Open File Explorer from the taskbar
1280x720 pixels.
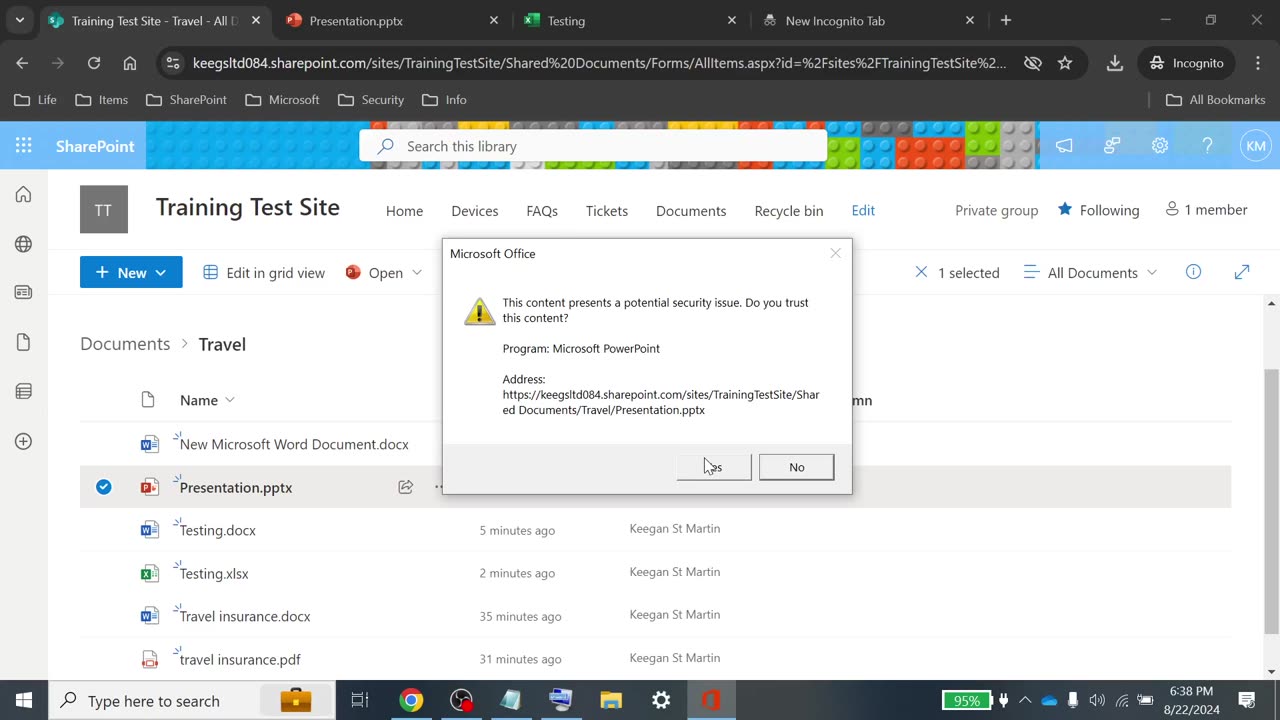(x=611, y=700)
